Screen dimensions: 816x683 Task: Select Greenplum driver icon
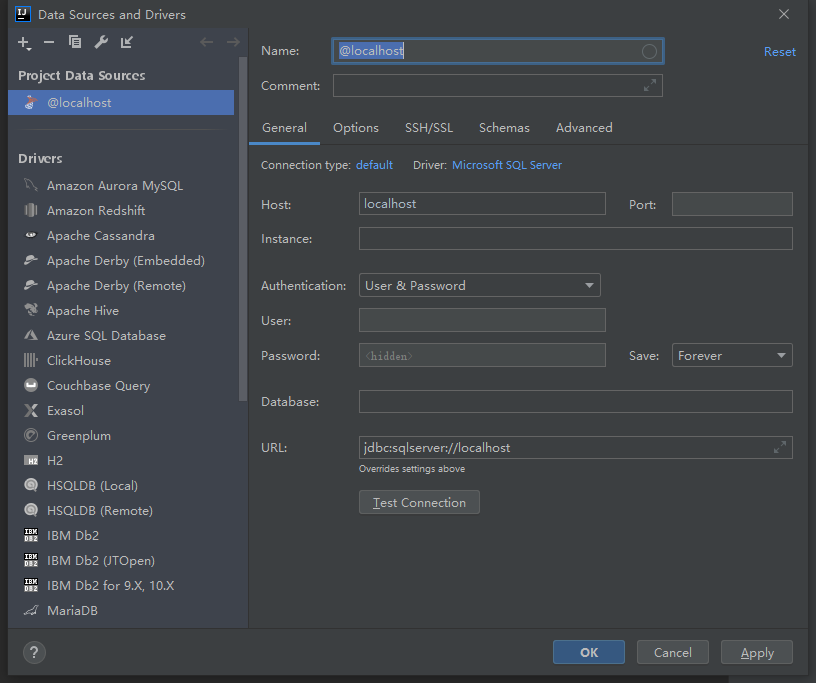(x=31, y=435)
